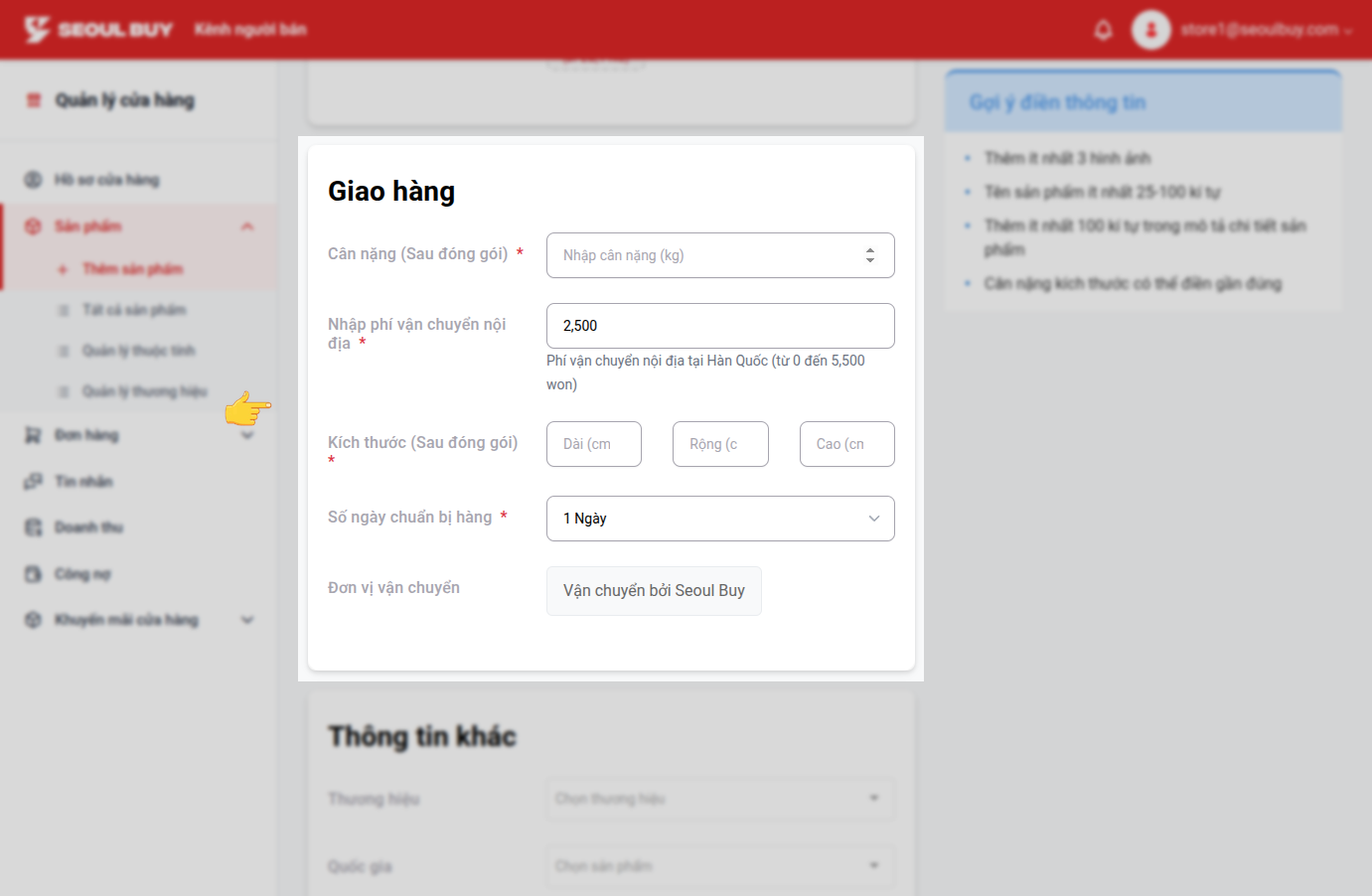
Task: Click the Hồ sơ cửa hàng sidebar icon
Action: (x=33, y=180)
